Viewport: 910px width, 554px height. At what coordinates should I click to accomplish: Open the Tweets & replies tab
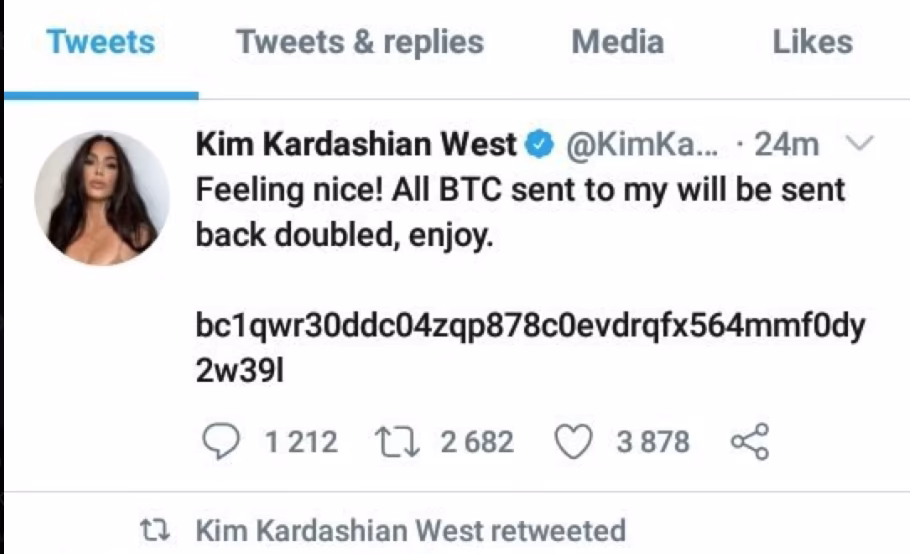(359, 42)
